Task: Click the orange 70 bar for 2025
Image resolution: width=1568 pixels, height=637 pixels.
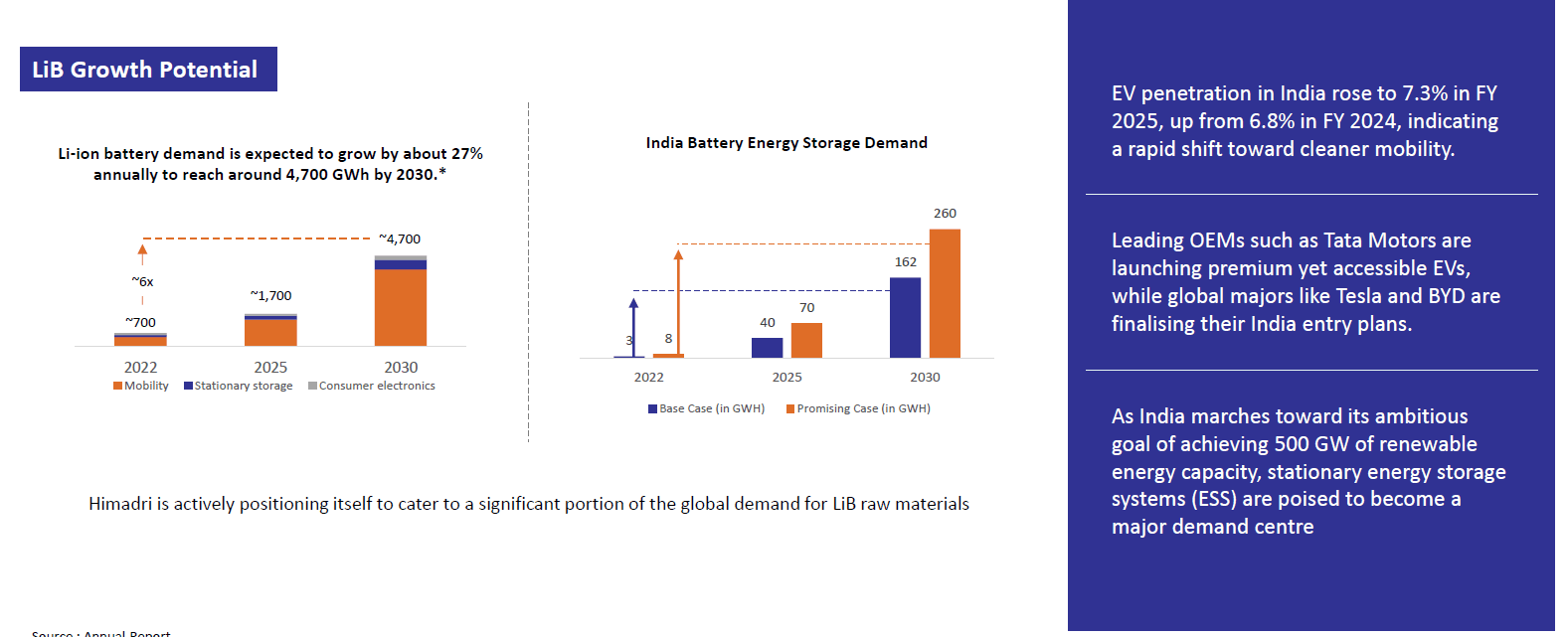Action: (806, 340)
